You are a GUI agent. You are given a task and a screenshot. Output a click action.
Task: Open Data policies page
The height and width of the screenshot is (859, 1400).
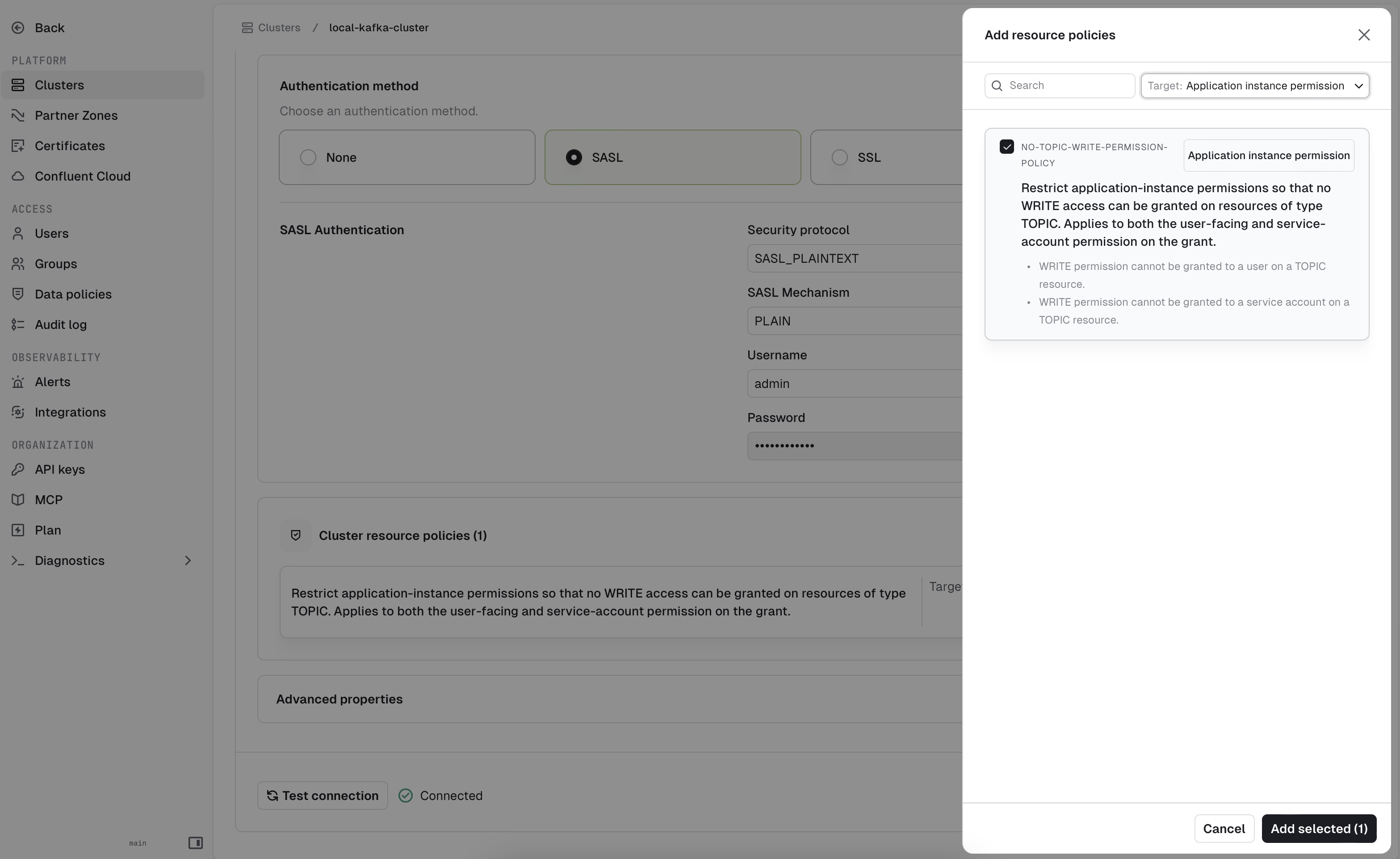click(73, 294)
